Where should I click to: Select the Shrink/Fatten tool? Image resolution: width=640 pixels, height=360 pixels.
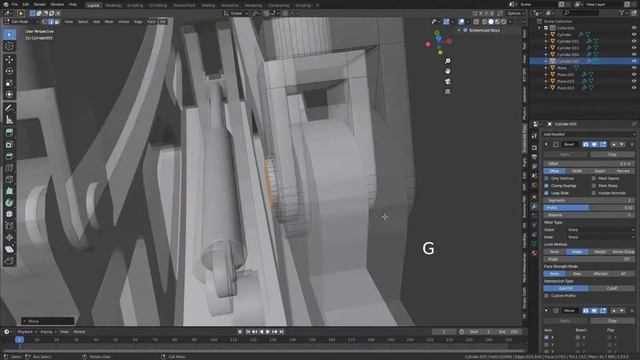9,238
